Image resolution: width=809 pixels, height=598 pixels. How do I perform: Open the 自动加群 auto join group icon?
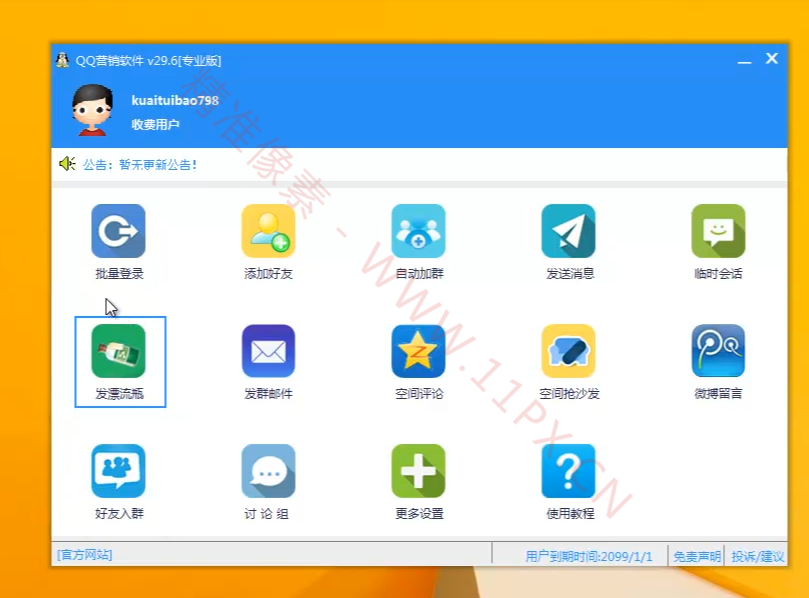point(418,231)
